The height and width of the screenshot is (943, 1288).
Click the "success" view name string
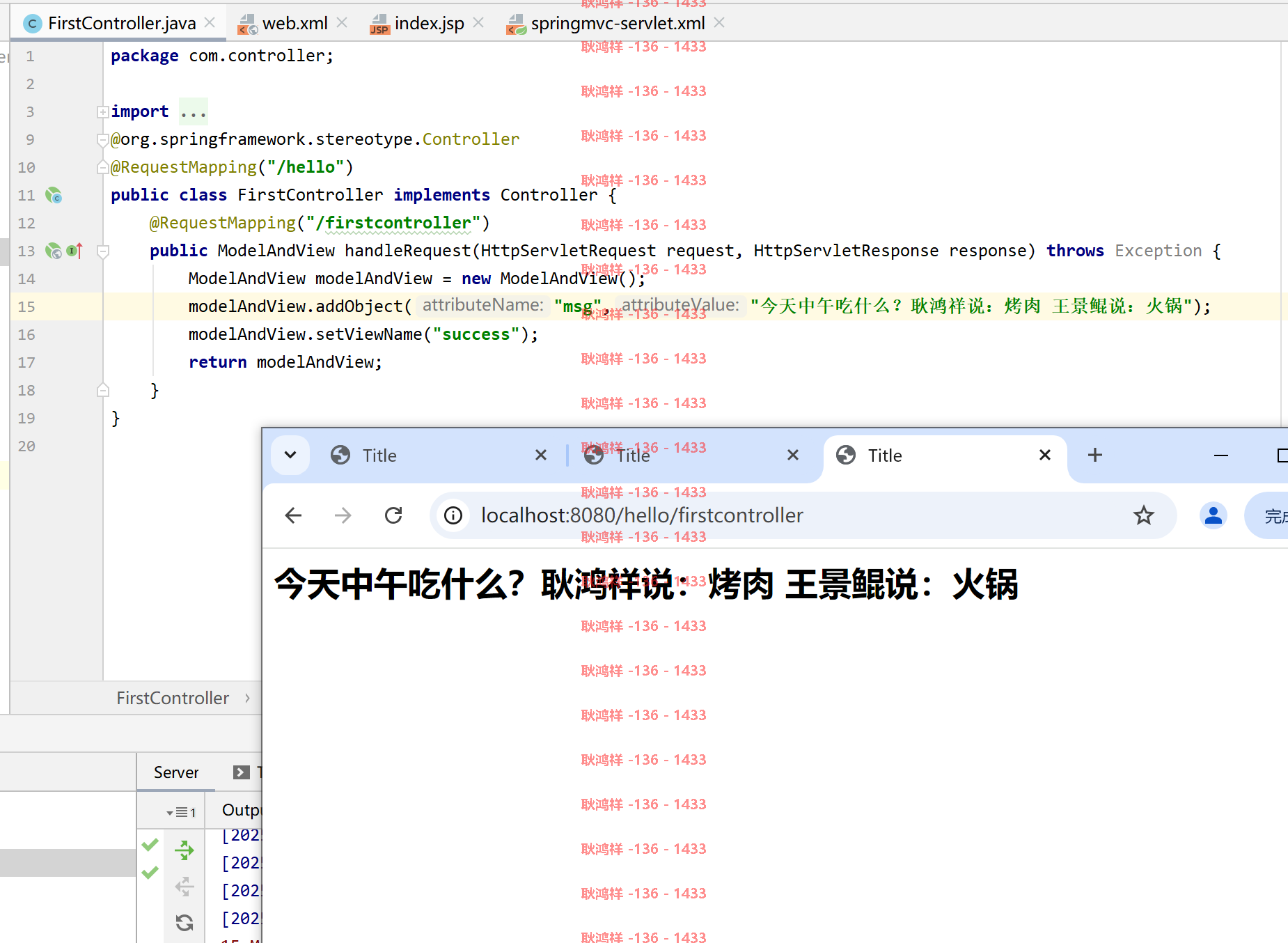coord(476,334)
